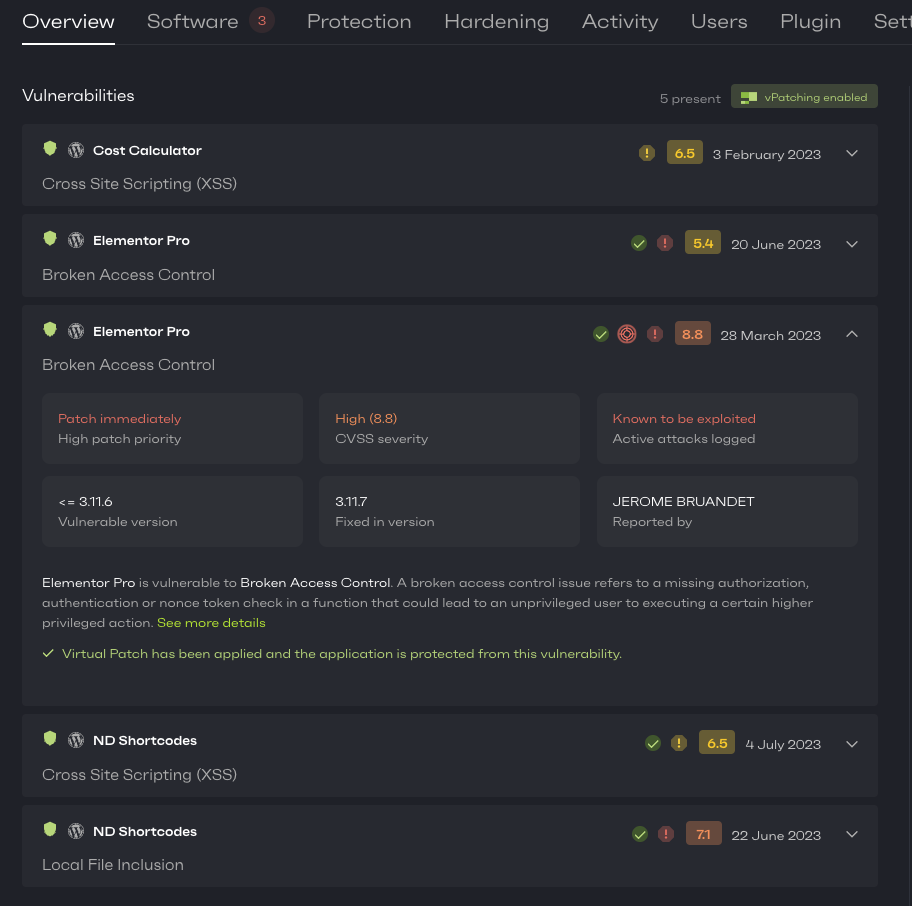Expand the Elementor Pro 20 June 2023 row
The width and height of the screenshot is (912, 906).
(852, 244)
